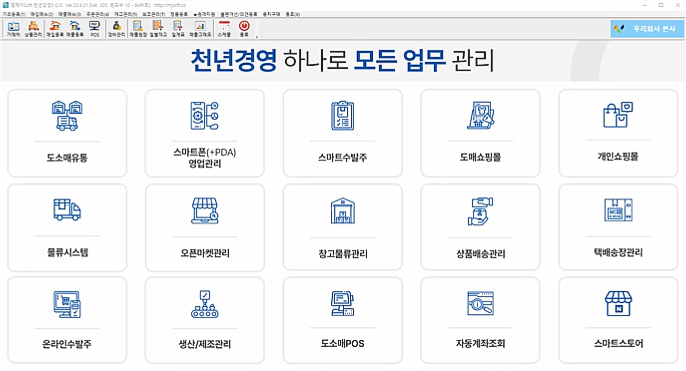Open the 도소매유통 tile
The image size is (686, 371).
point(67,133)
